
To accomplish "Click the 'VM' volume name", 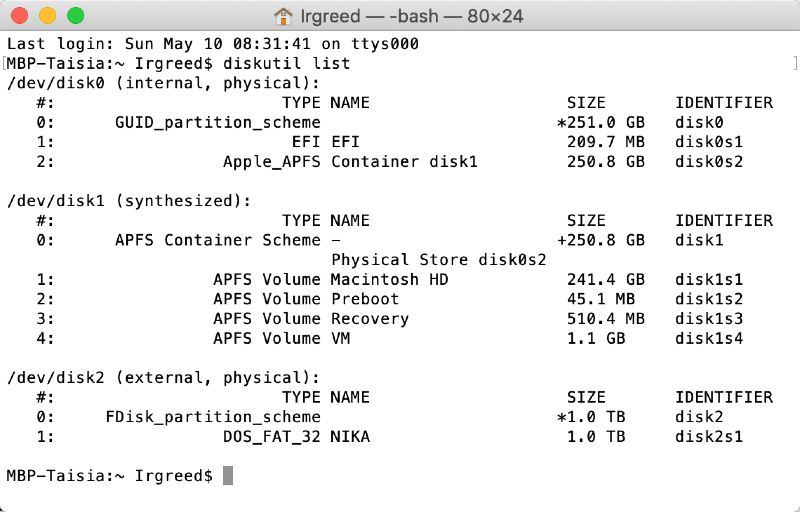I will 340,338.
